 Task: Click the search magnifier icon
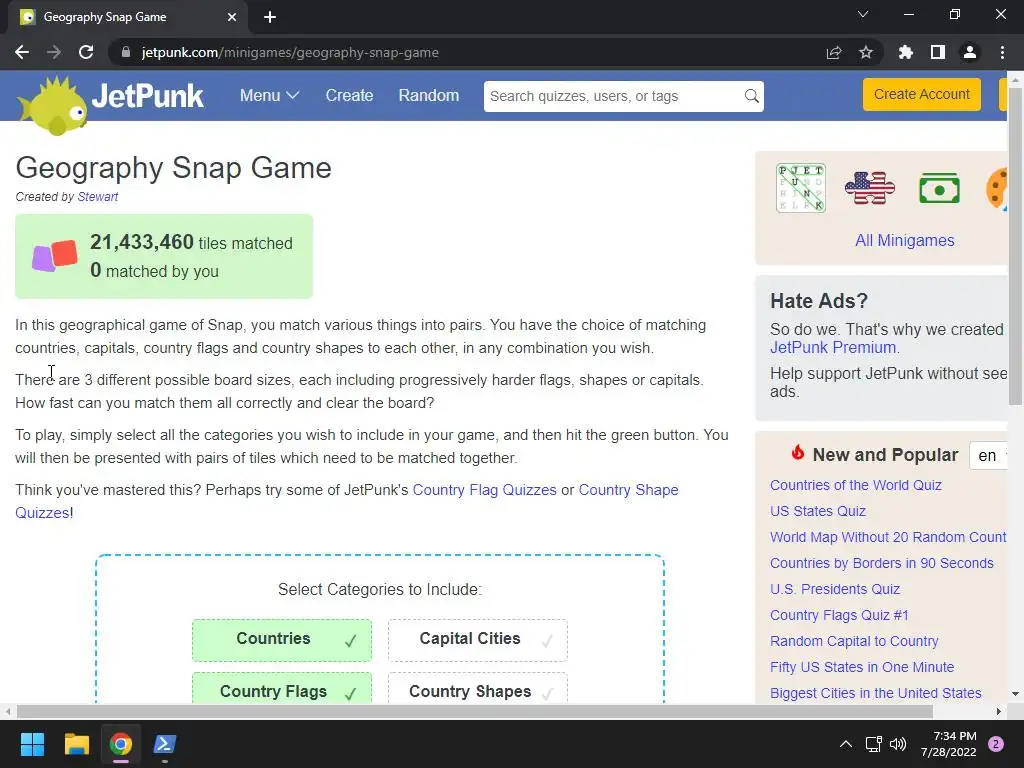point(752,96)
